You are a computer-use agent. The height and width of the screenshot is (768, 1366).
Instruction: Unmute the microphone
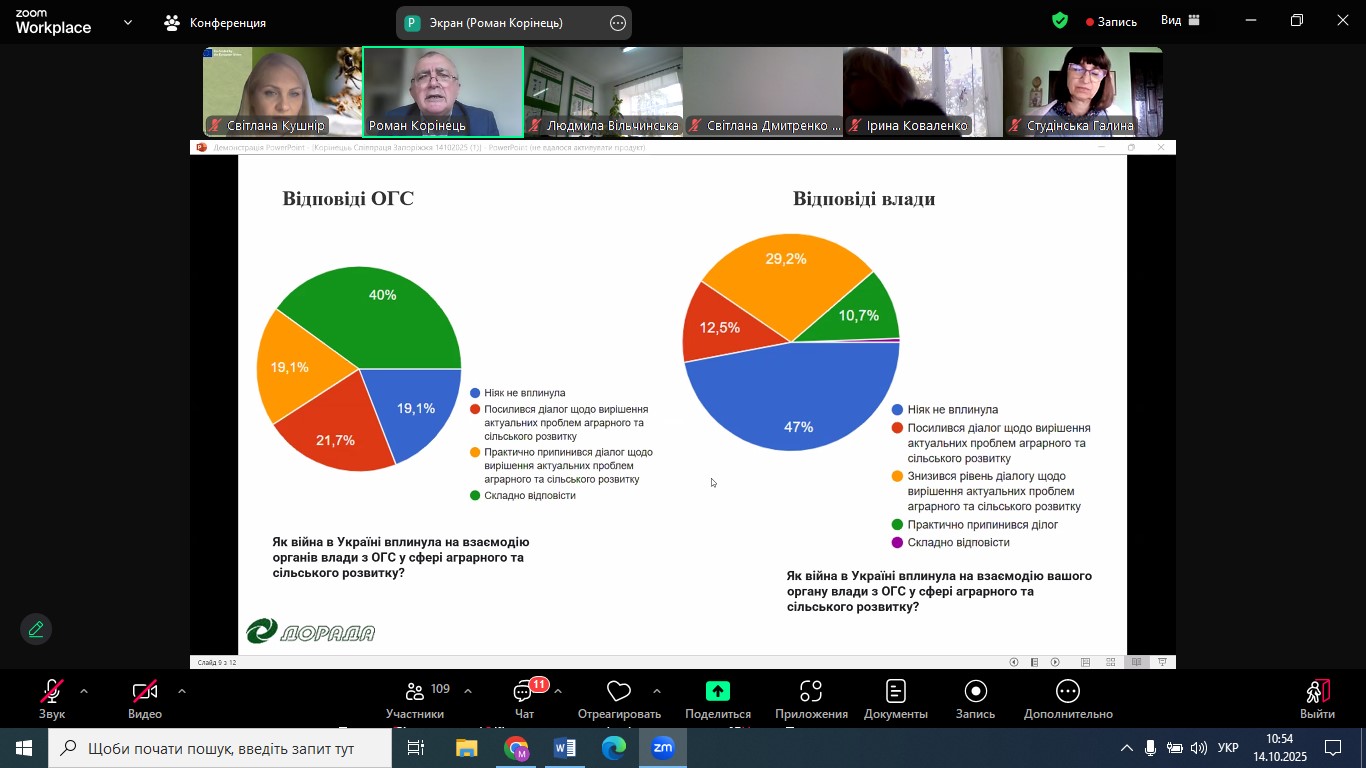click(x=51, y=698)
